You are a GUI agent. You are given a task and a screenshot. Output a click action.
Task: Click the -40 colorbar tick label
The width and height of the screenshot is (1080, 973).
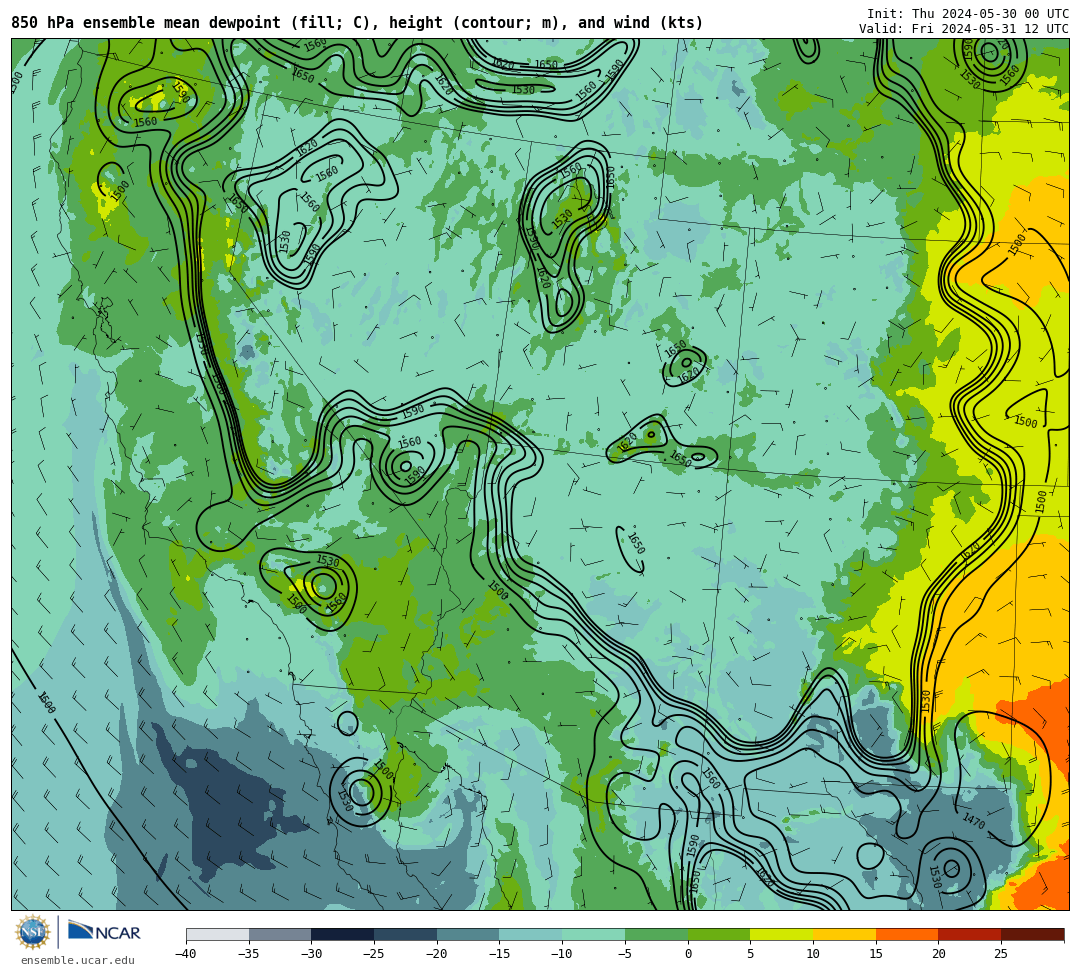click(x=185, y=954)
